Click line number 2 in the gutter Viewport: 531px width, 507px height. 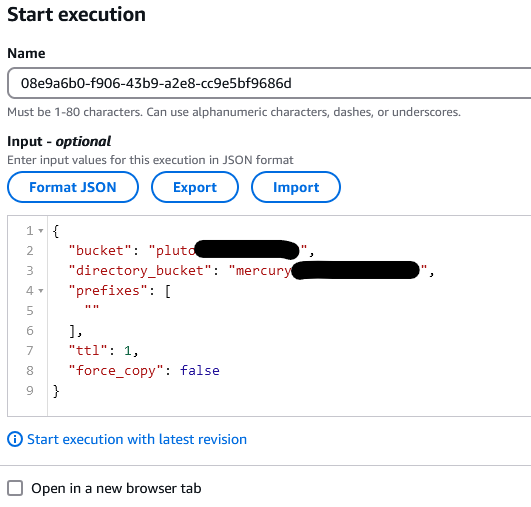(x=30, y=251)
